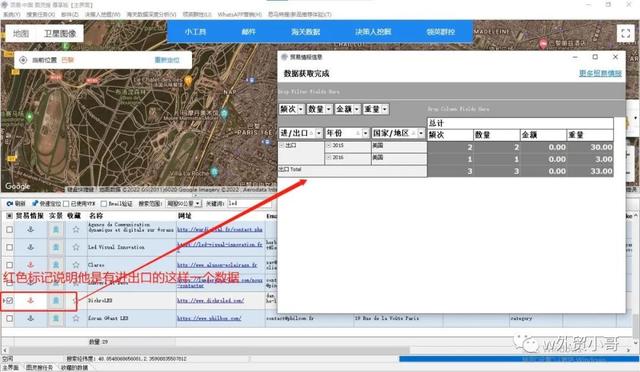Open trade intelligence anchor for Led Visual Innovation

[30, 247]
